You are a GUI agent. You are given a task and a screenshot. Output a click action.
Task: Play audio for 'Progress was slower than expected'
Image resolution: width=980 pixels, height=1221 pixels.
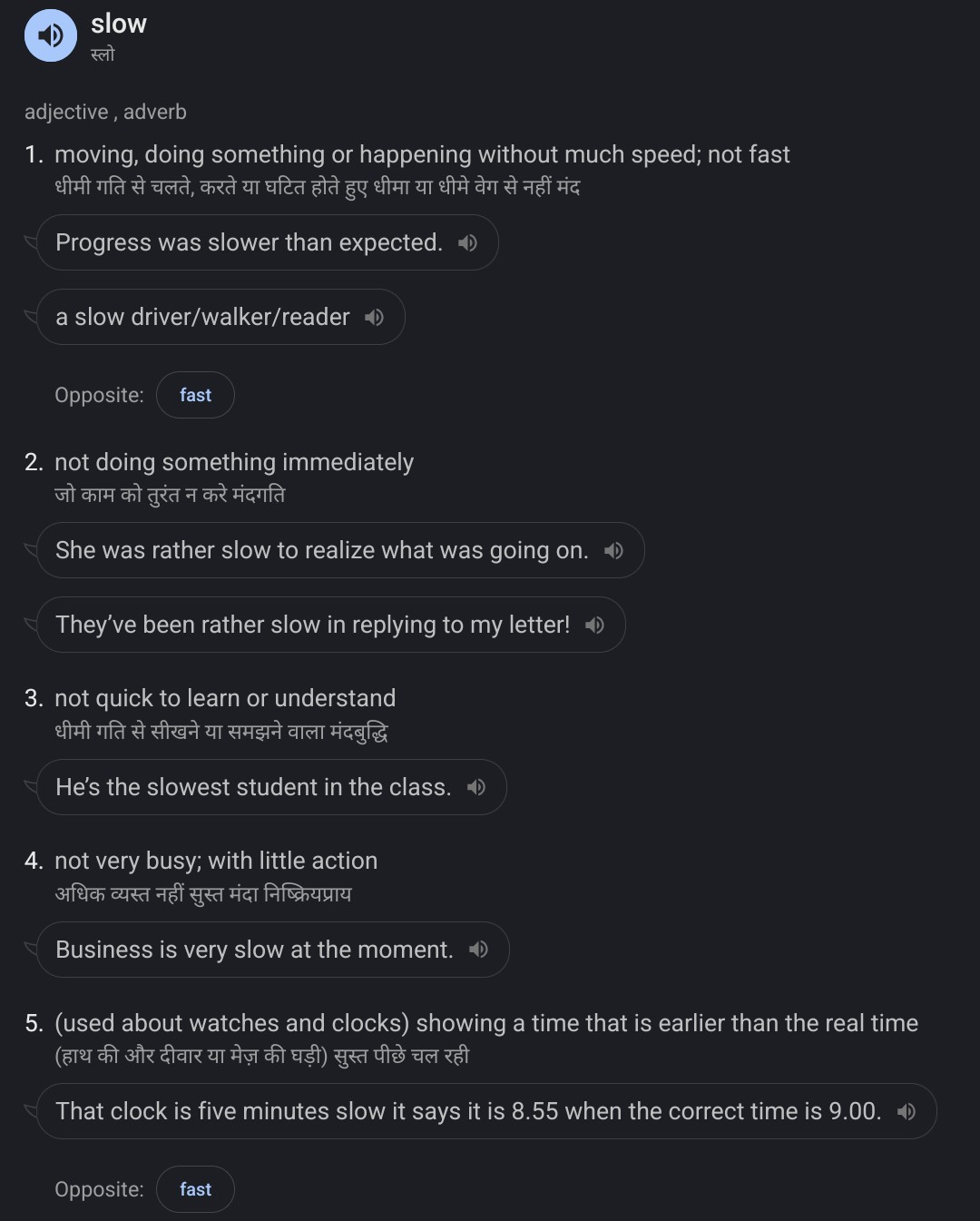point(467,242)
